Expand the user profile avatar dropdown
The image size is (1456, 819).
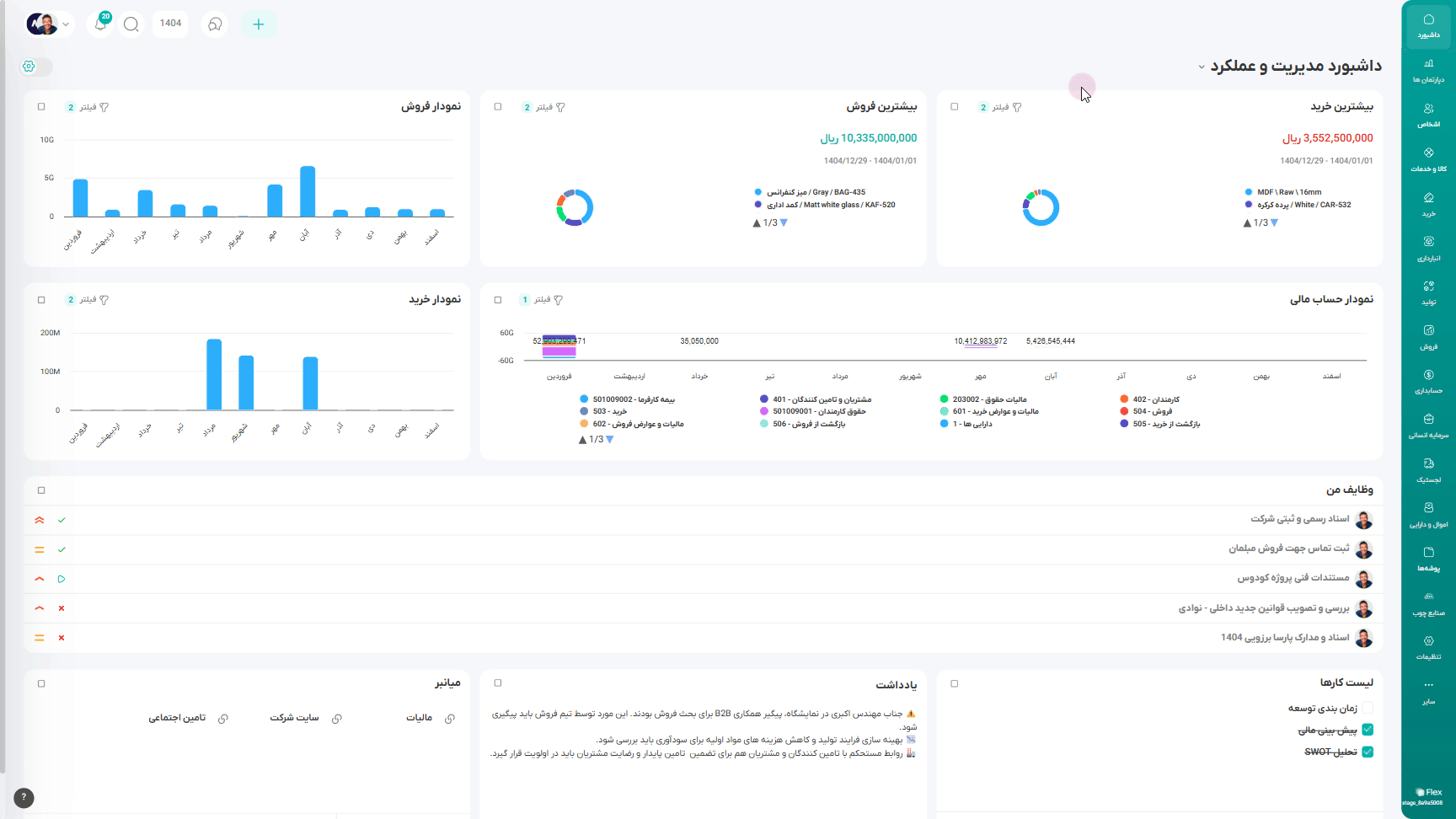pyautogui.click(x=49, y=24)
